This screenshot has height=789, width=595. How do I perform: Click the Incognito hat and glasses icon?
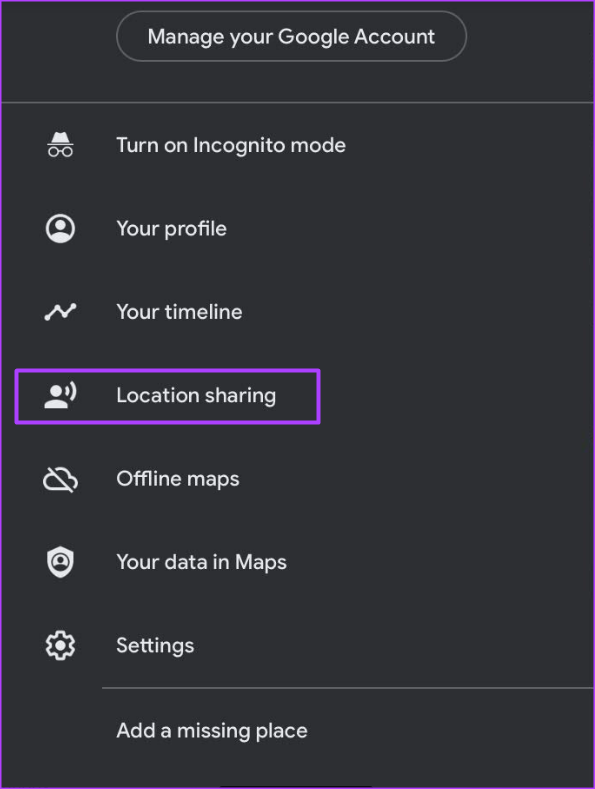60,145
